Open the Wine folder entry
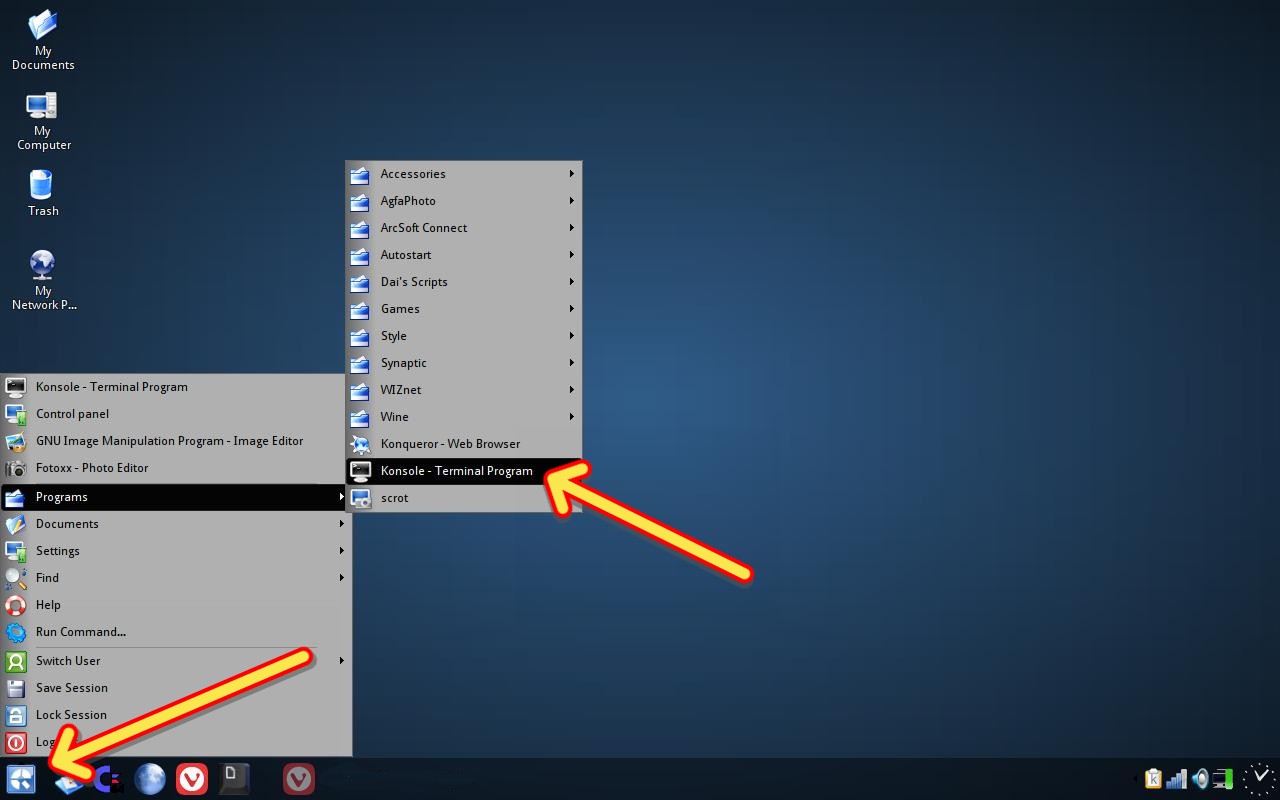Screen dimensions: 1280x800 click(x=464, y=417)
